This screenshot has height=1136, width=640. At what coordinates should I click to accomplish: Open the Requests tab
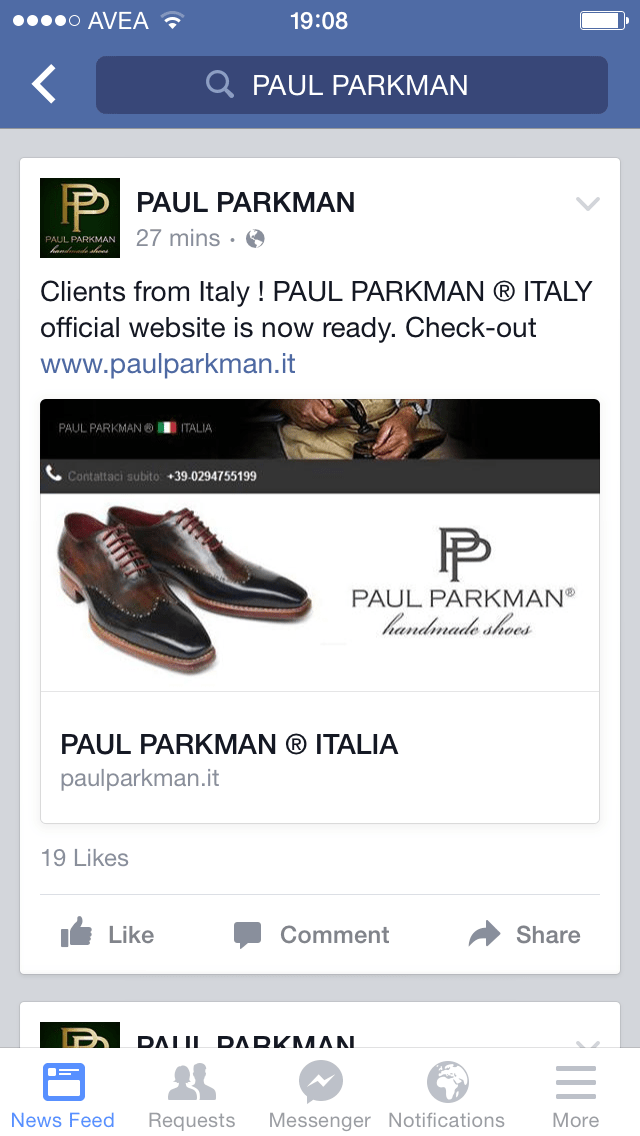[x=191, y=1094]
